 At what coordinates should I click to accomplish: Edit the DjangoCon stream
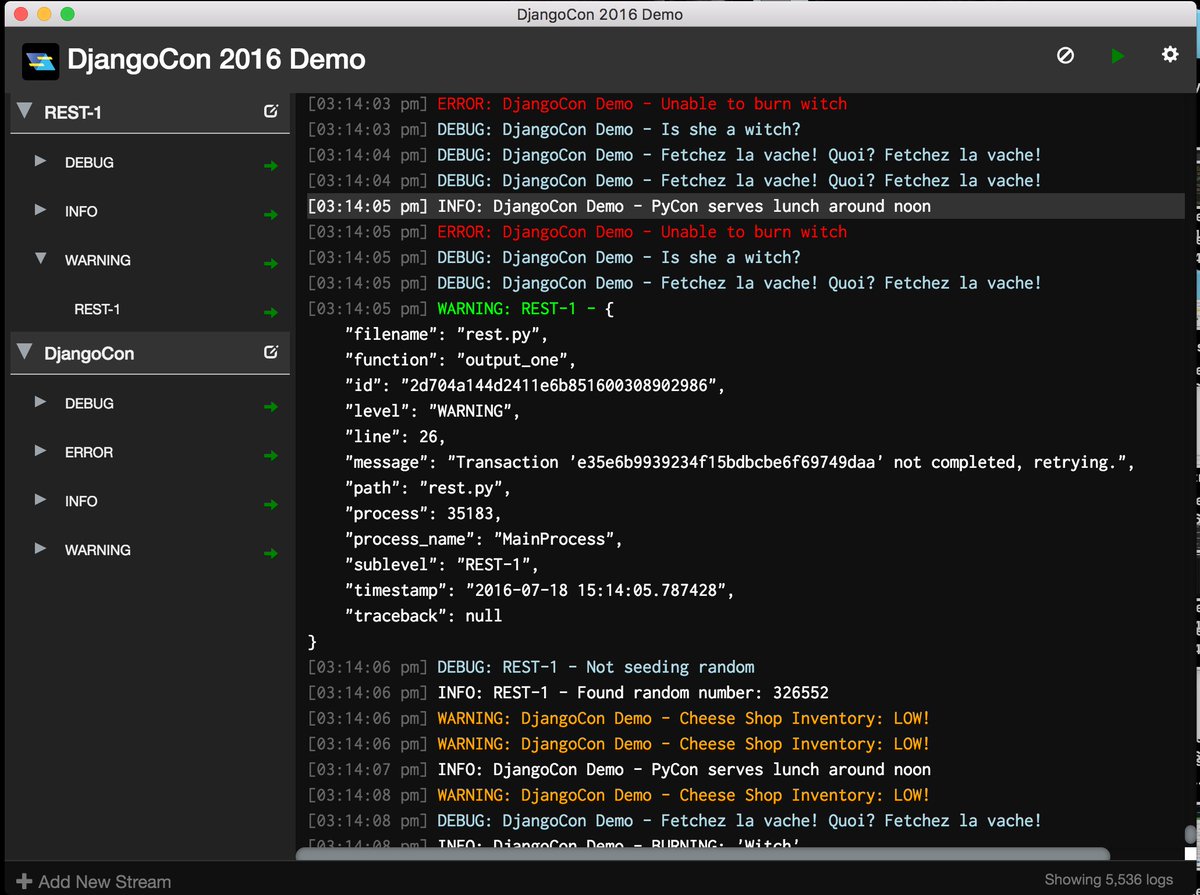pyautogui.click(x=270, y=352)
